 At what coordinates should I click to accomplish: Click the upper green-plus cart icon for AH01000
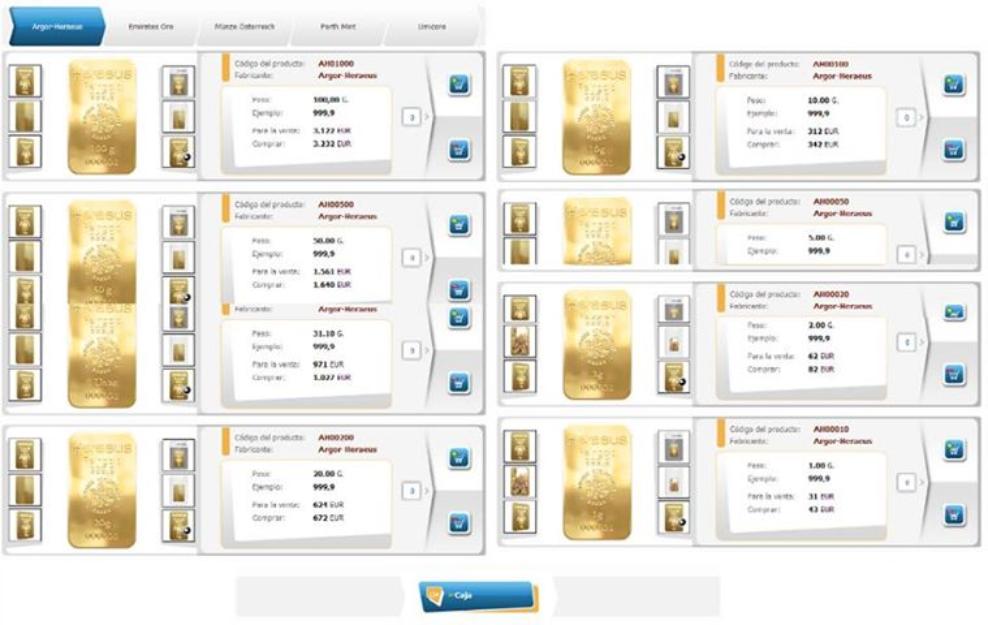click(x=459, y=84)
